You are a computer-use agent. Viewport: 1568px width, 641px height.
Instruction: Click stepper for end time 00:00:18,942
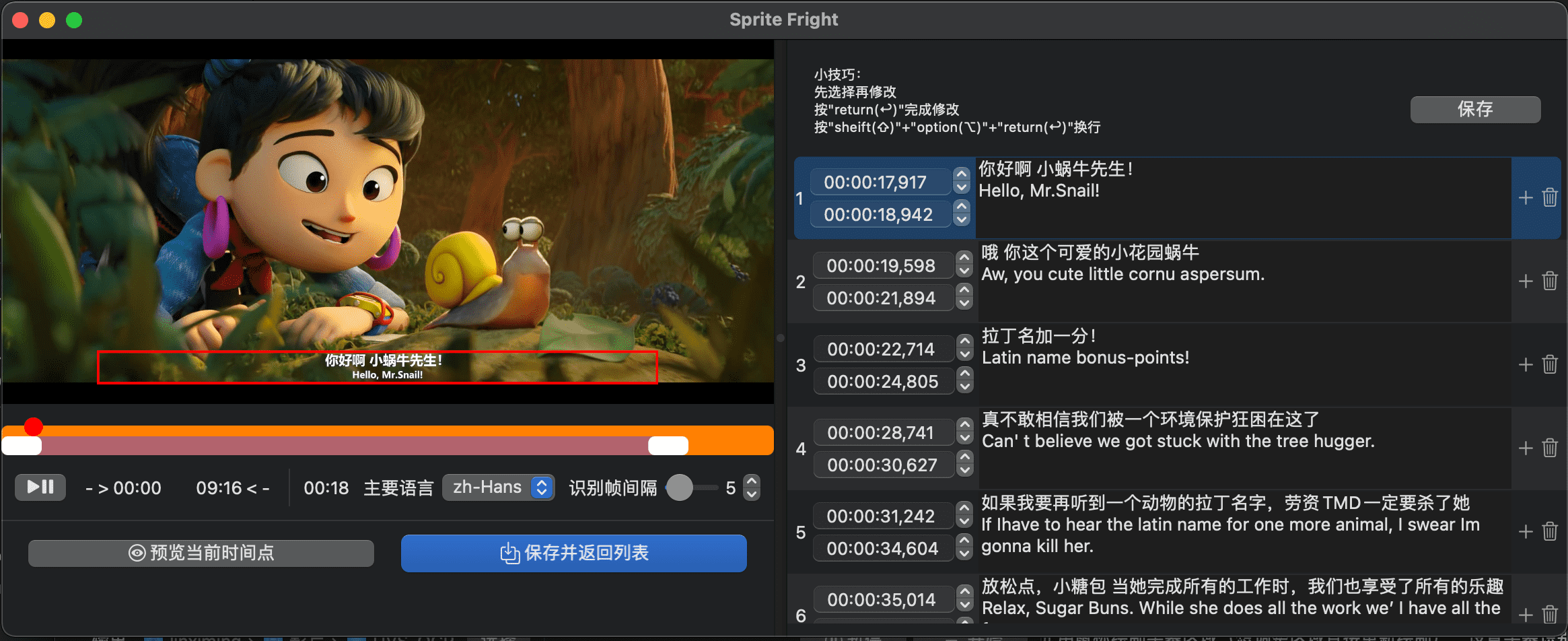962,214
